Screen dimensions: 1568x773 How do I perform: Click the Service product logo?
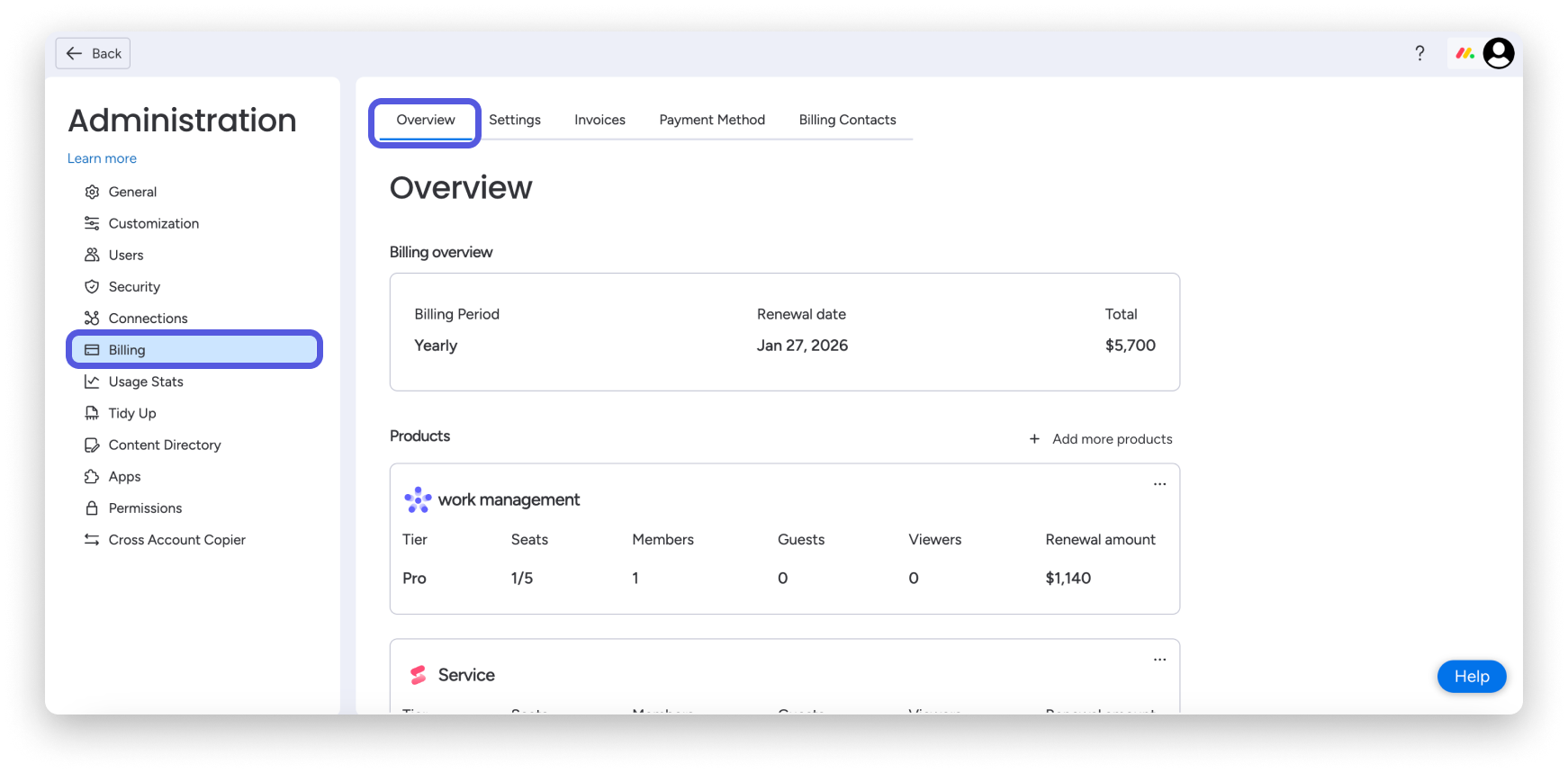418,675
